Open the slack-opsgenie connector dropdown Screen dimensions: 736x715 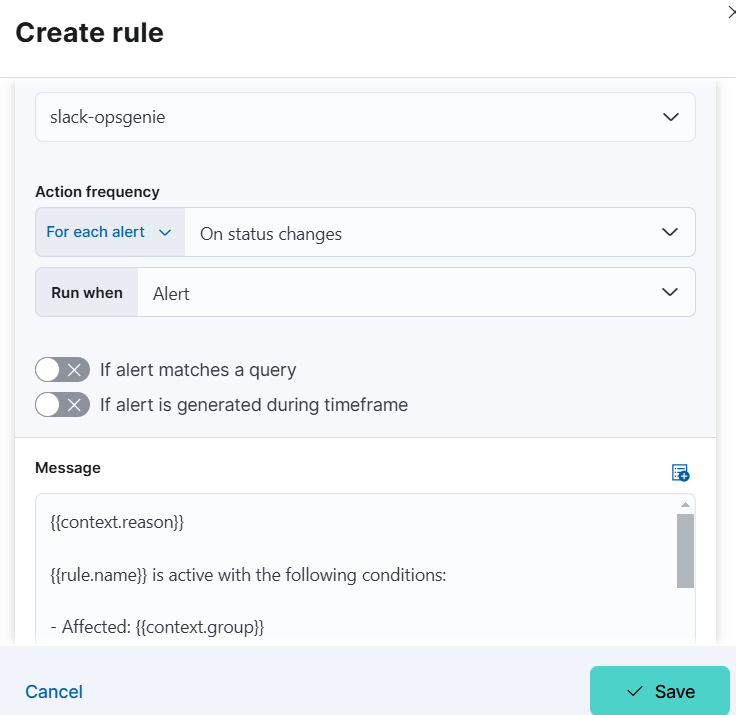[x=365, y=117]
